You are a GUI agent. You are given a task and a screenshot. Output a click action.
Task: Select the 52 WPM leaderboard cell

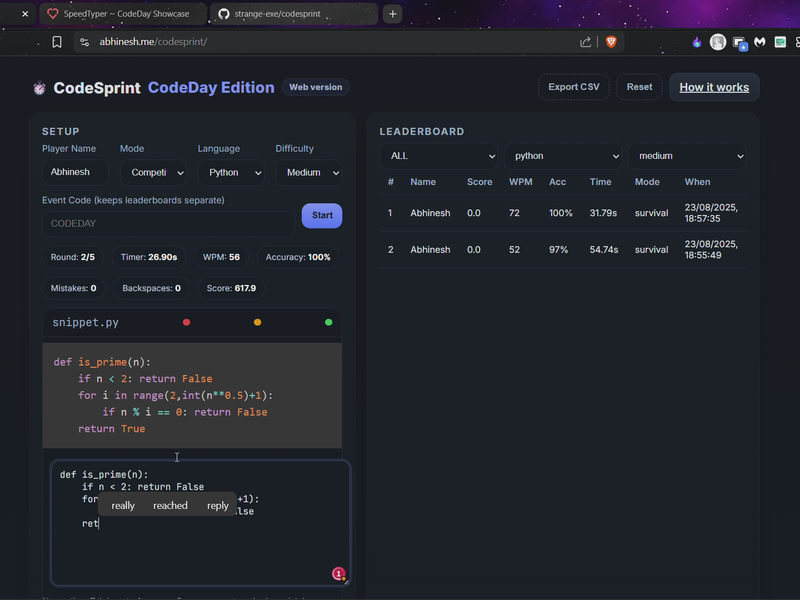pyautogui.click(x=514, y=250)
